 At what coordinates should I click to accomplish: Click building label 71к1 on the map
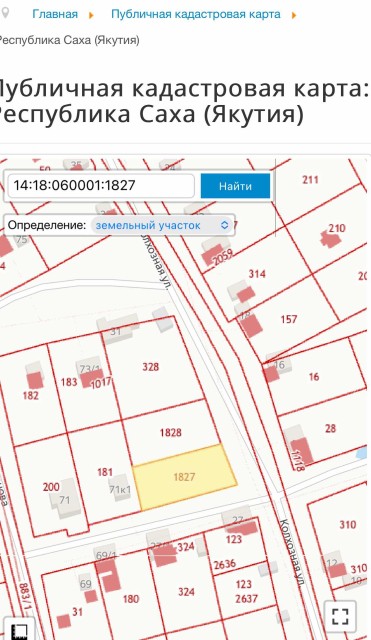pos(120,489)
